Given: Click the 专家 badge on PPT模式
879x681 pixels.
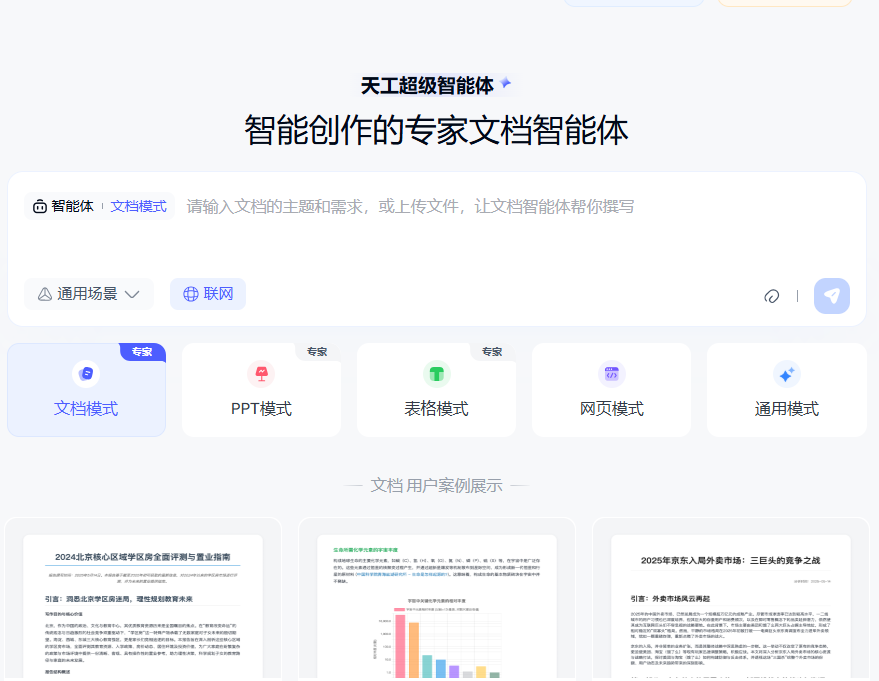Looking at the screenshot, I should click(x=317, y=352).
